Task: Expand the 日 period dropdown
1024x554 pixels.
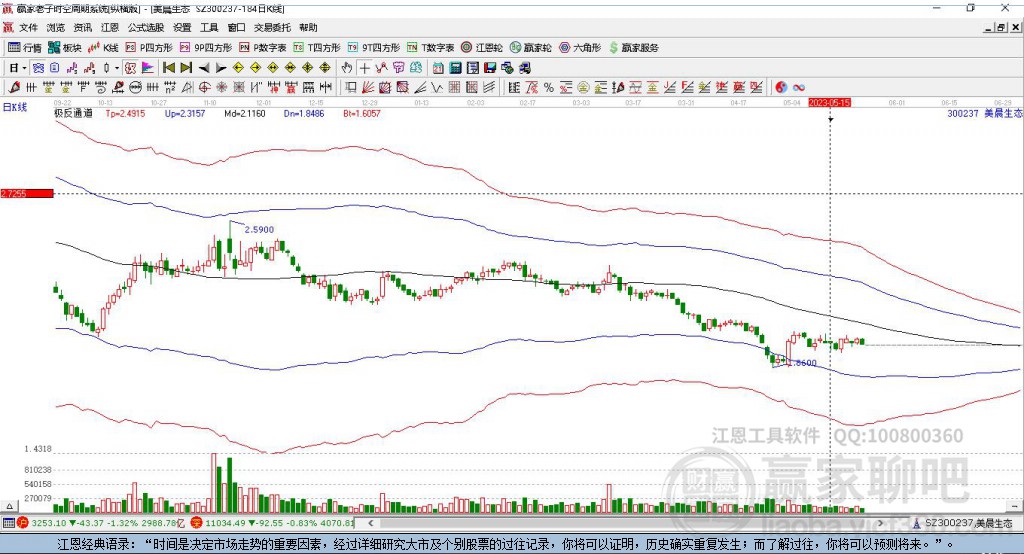Action: click(x=24, y=68)
